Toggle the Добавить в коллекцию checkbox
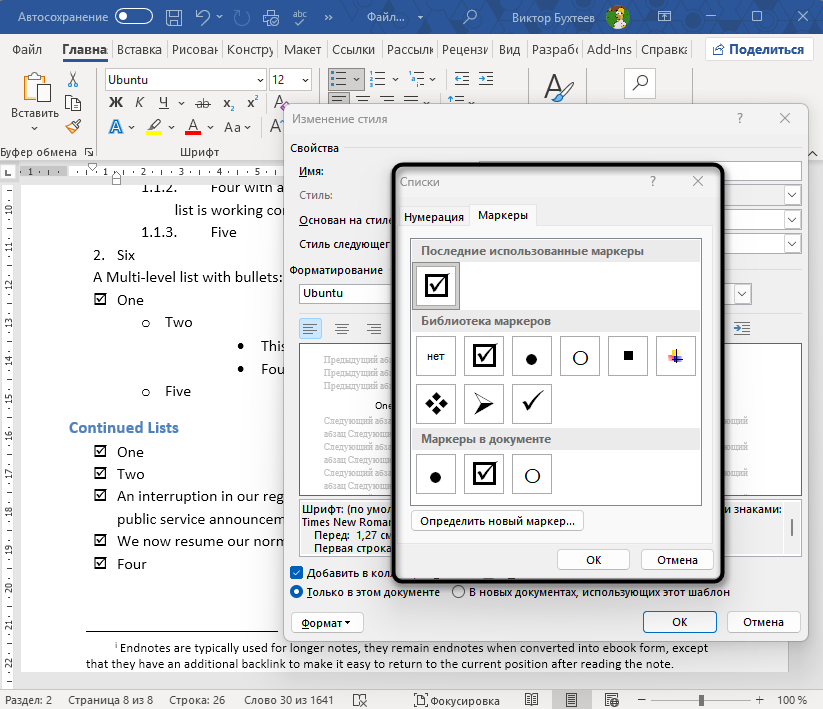Viewport: 823px width, 709px height. [297, 573]
